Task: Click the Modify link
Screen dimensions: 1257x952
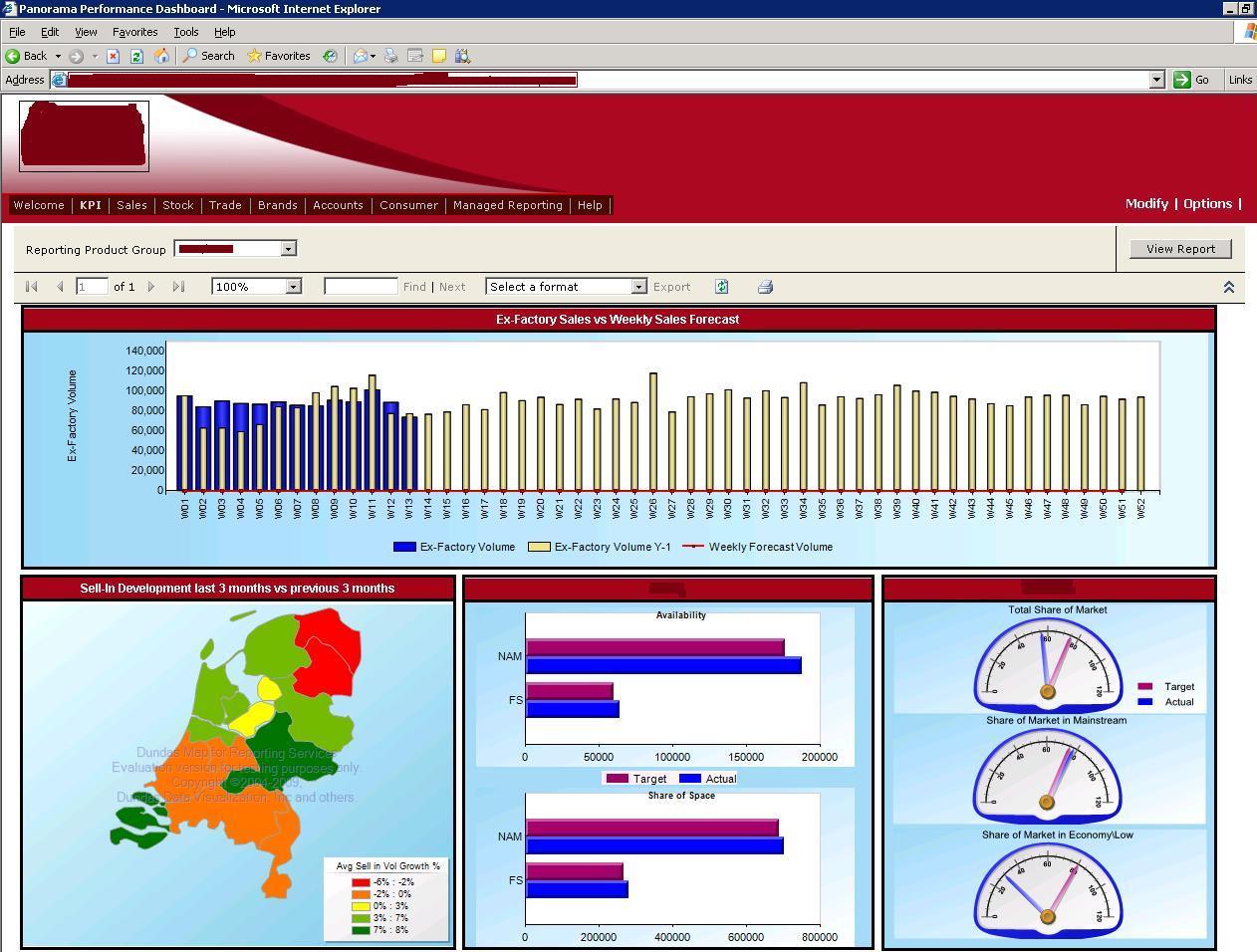Action: (x=1146, y=203)
